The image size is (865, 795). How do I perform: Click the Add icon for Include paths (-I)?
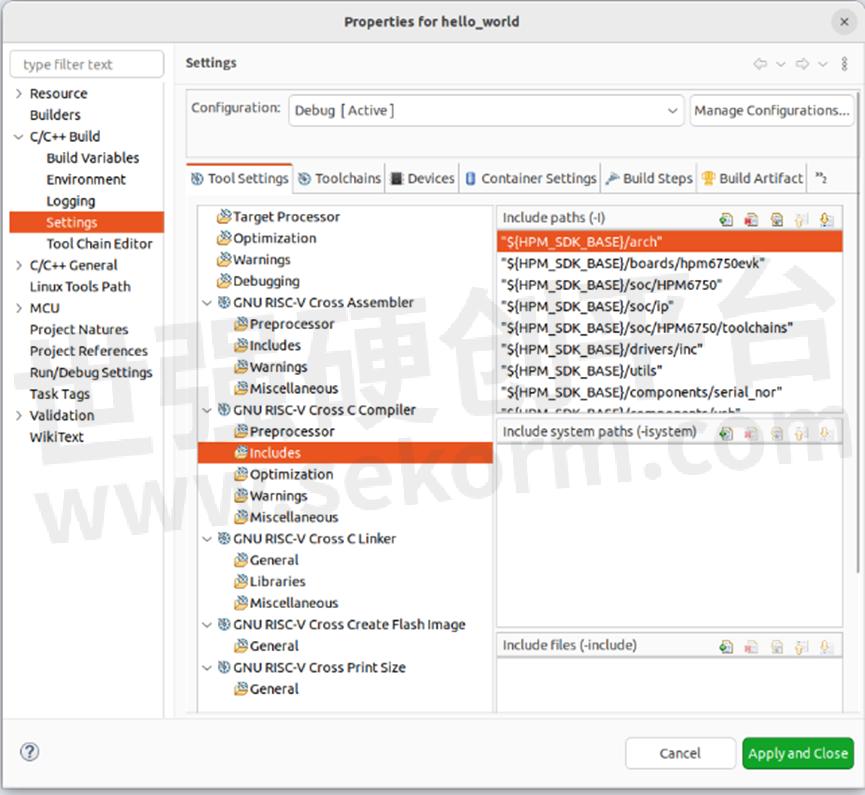pyautogui.click(x=726, y=220)
